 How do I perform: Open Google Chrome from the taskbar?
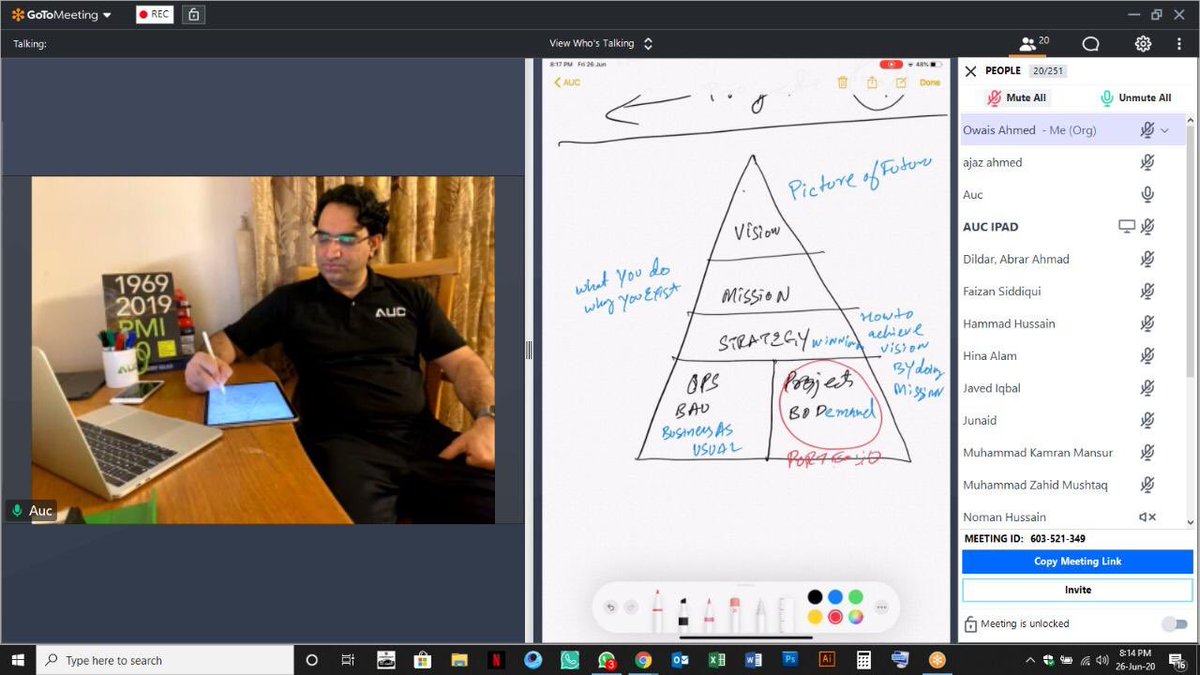pyautogui.click(x=643, y=660)
